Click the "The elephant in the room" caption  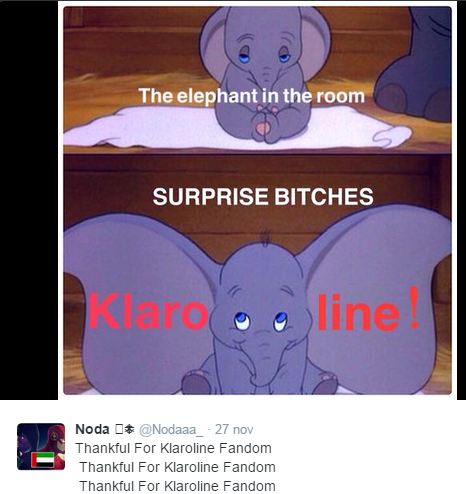pos(252,96)
